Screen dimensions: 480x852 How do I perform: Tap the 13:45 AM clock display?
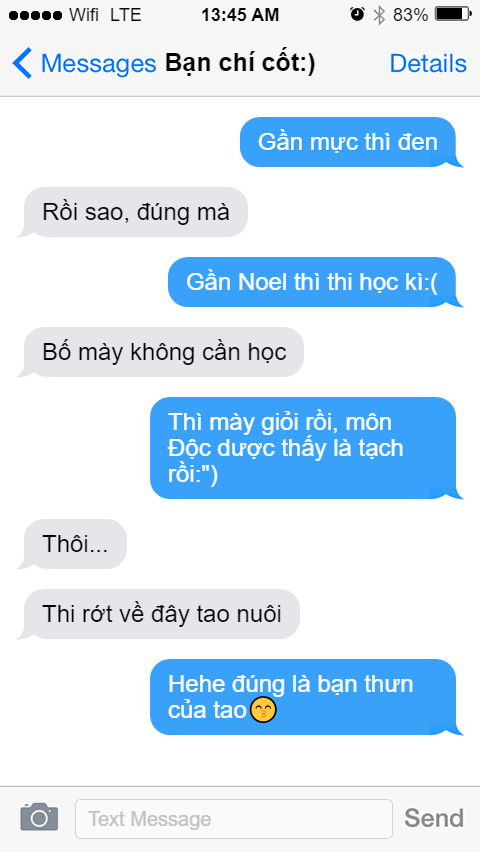(x=240, y=15)
